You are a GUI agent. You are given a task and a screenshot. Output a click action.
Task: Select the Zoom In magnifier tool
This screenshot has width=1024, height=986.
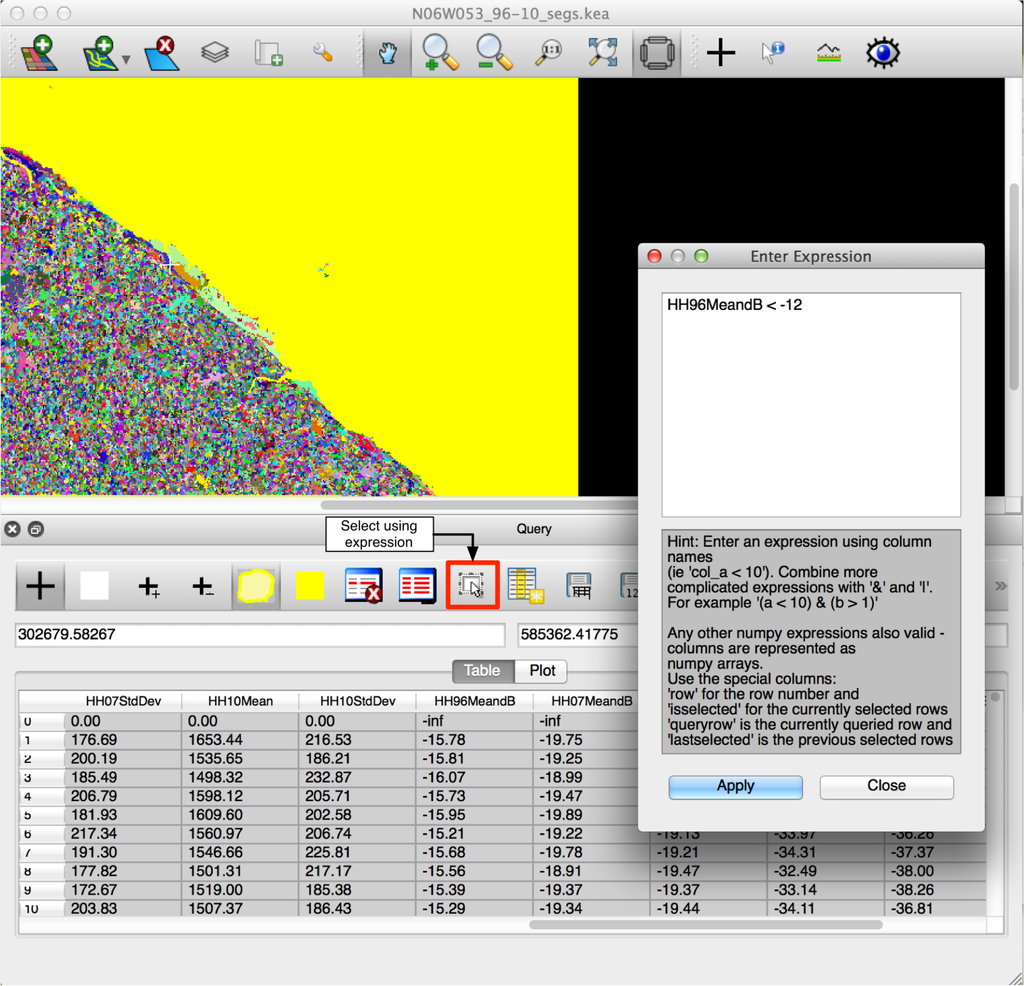pyautogui.click(x=440, y=52)
